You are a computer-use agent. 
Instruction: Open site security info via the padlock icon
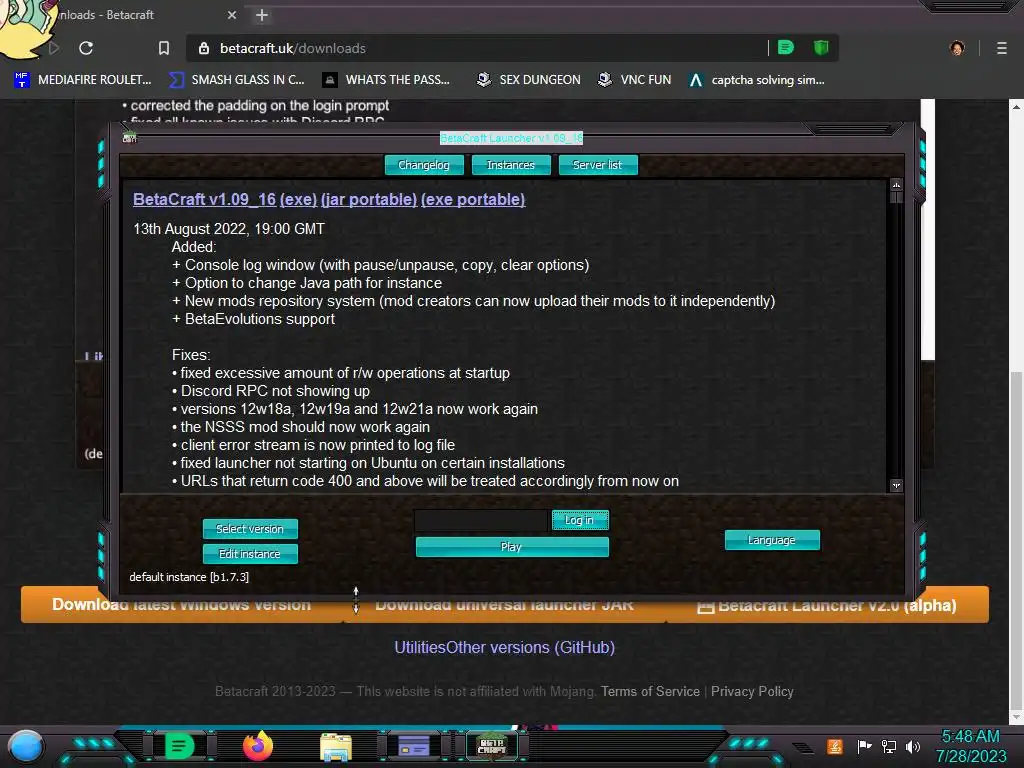pos(204,48)
